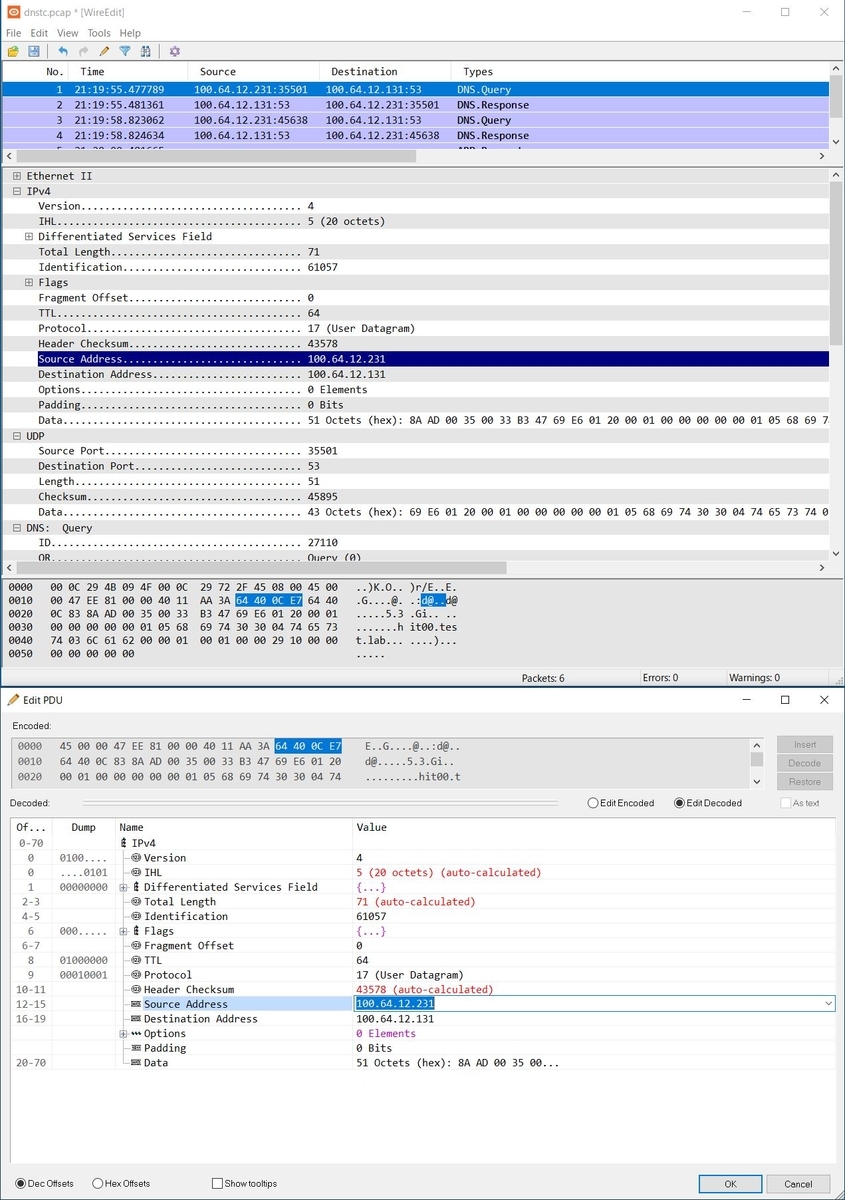This screenshot has height=1200, width=845.
Task: Collapse the IPv4 node in main tree
Action: 17,191
